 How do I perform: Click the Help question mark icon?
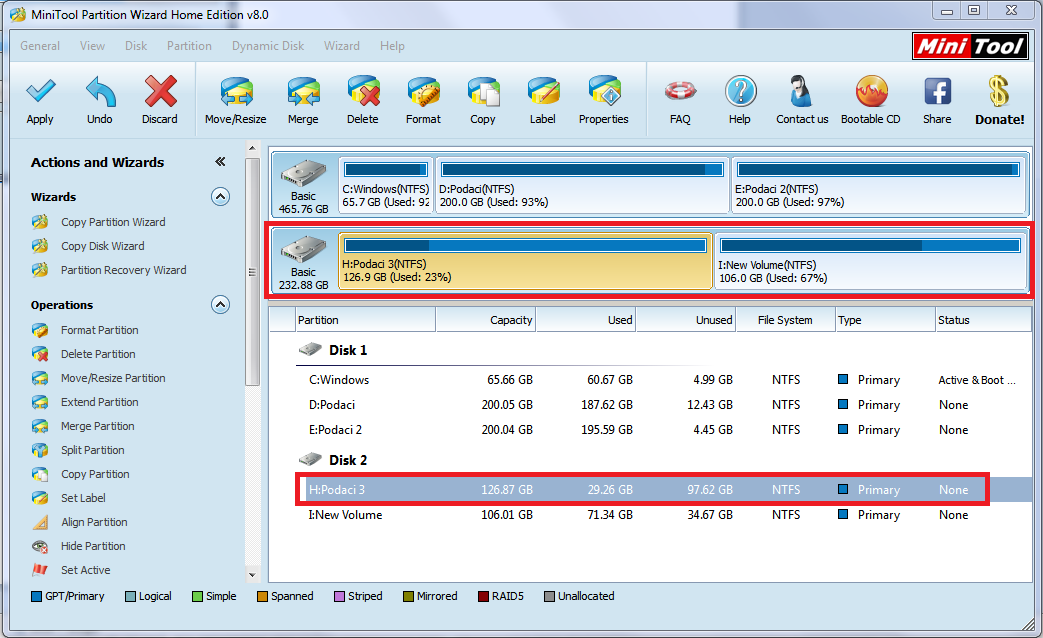(x=740, y=92)
